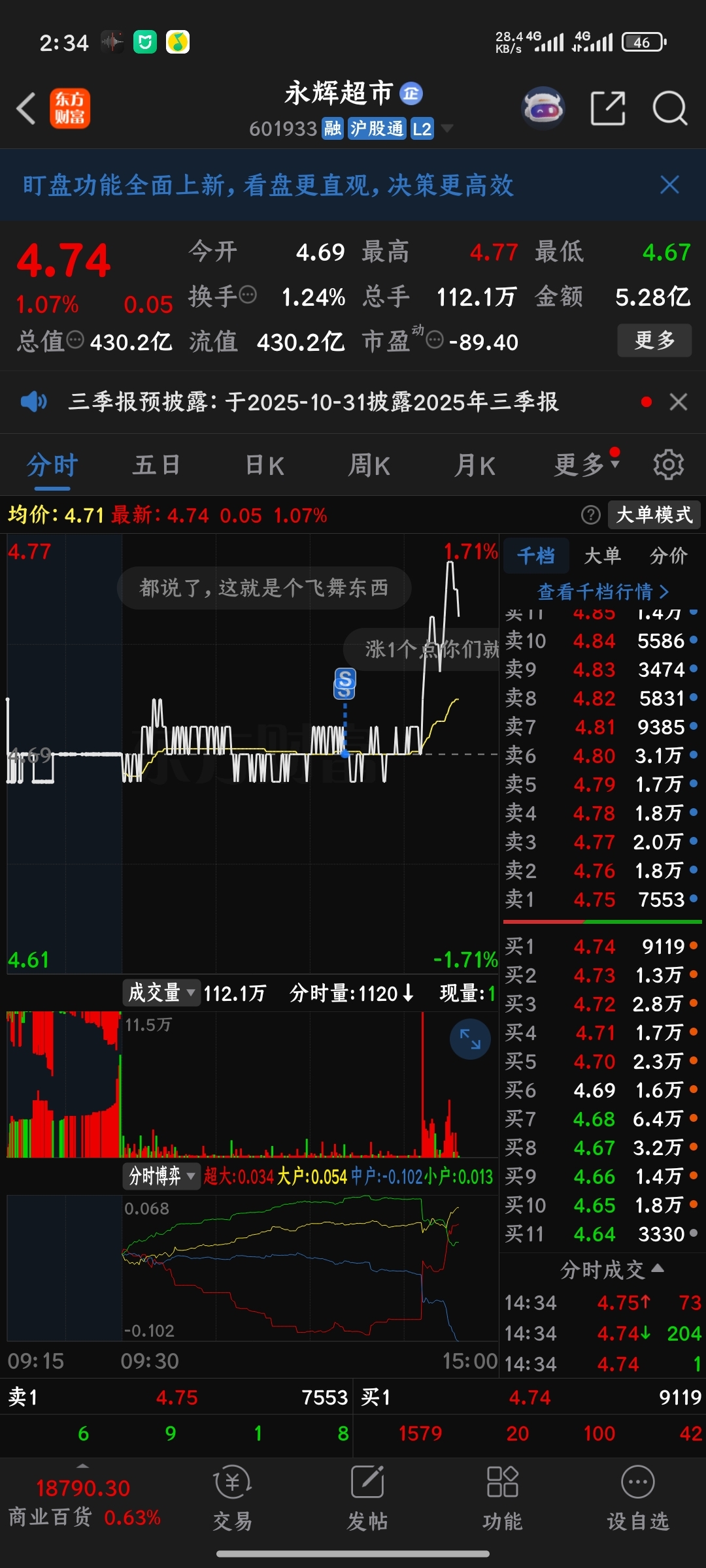
Task: Close the 盯盘功能 banner
Action: tap(669, 185)
